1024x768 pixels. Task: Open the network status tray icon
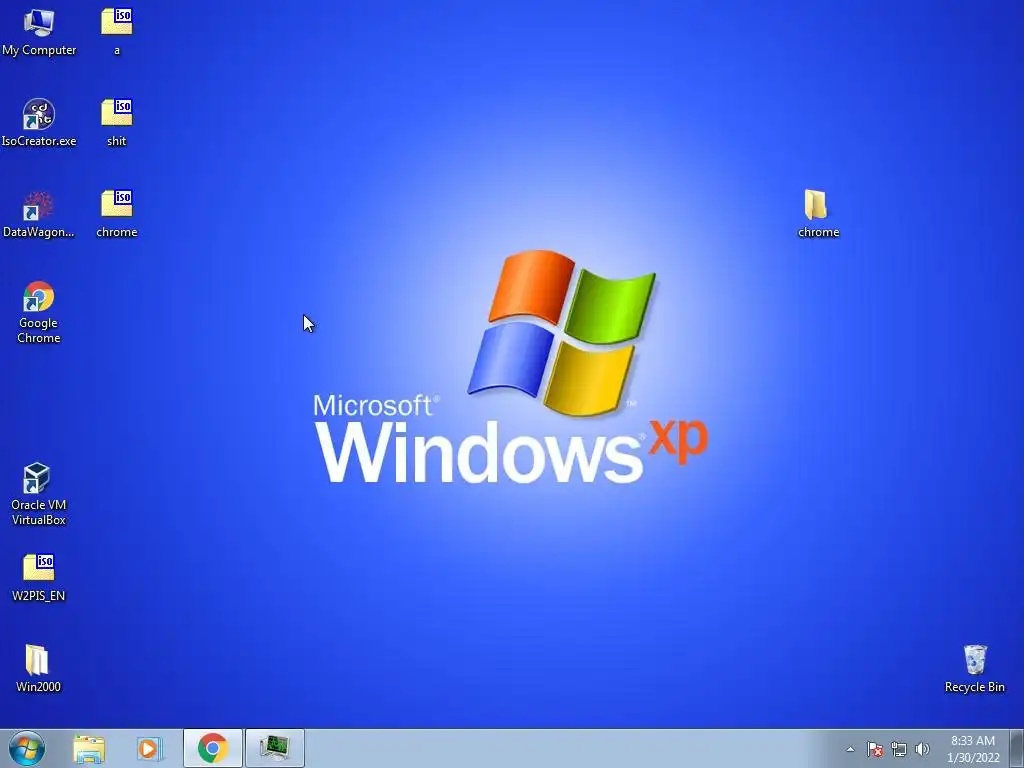point(899,749)
